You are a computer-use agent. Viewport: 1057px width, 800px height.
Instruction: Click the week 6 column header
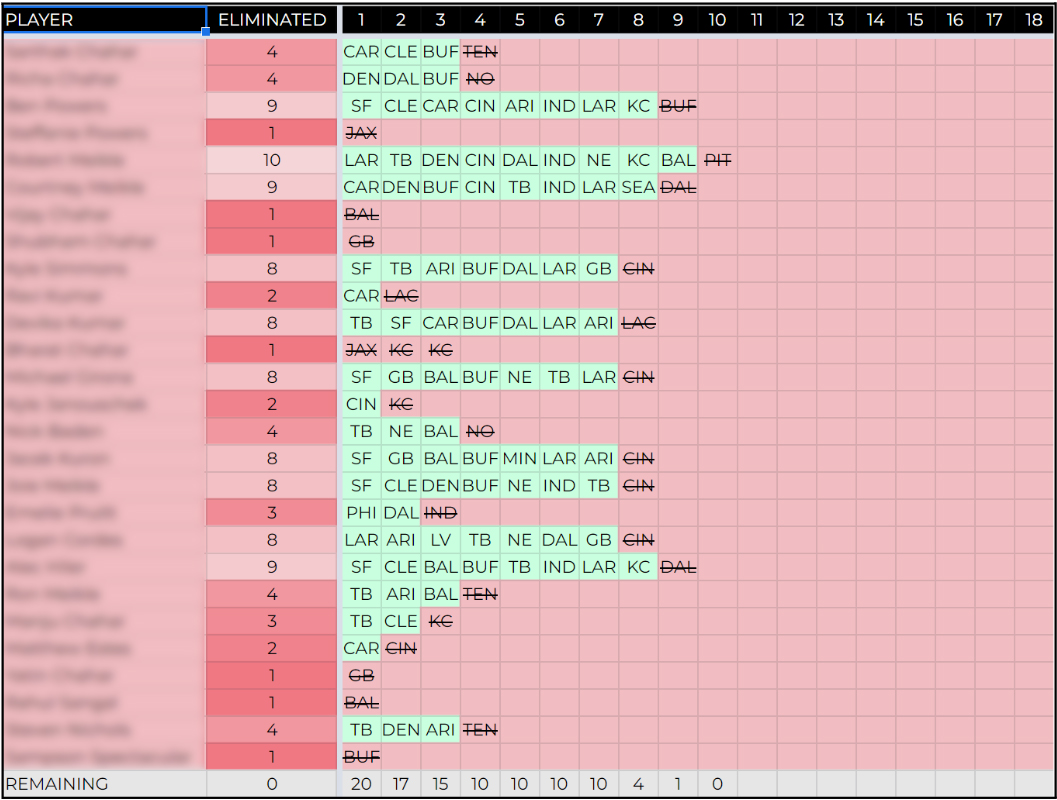point(559,20)
